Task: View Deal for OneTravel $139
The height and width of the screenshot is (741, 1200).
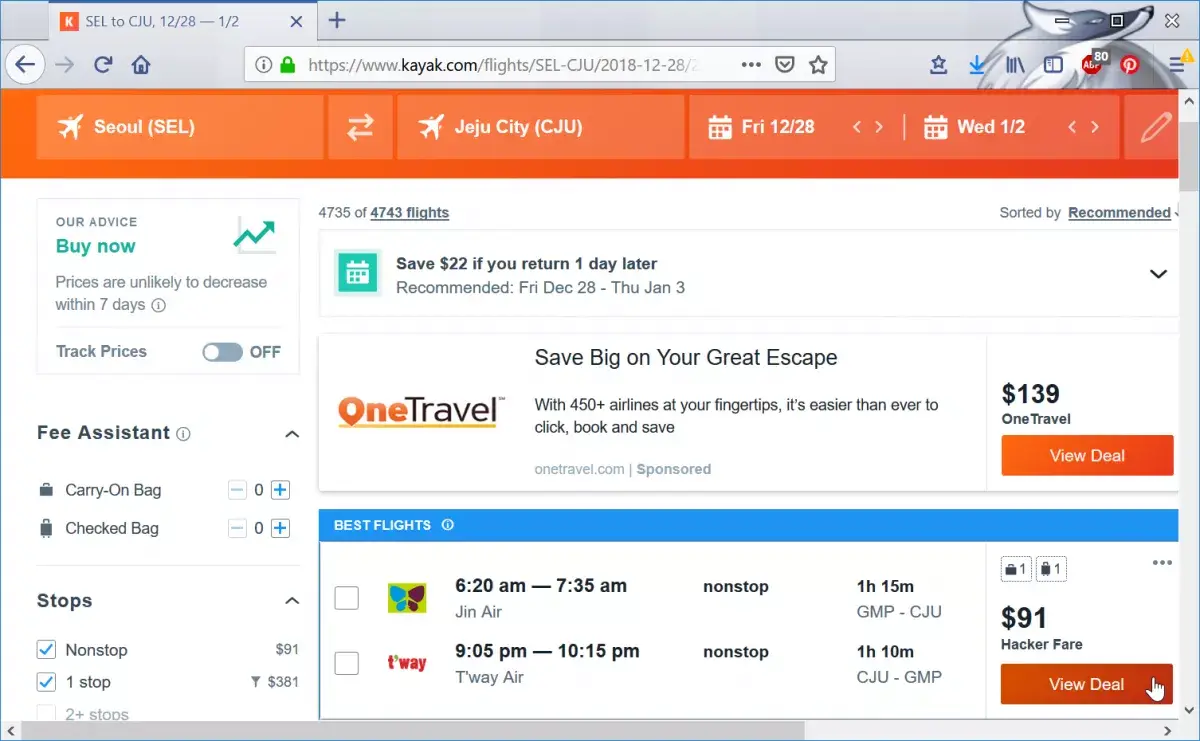Action: [x=1087, y=456]
